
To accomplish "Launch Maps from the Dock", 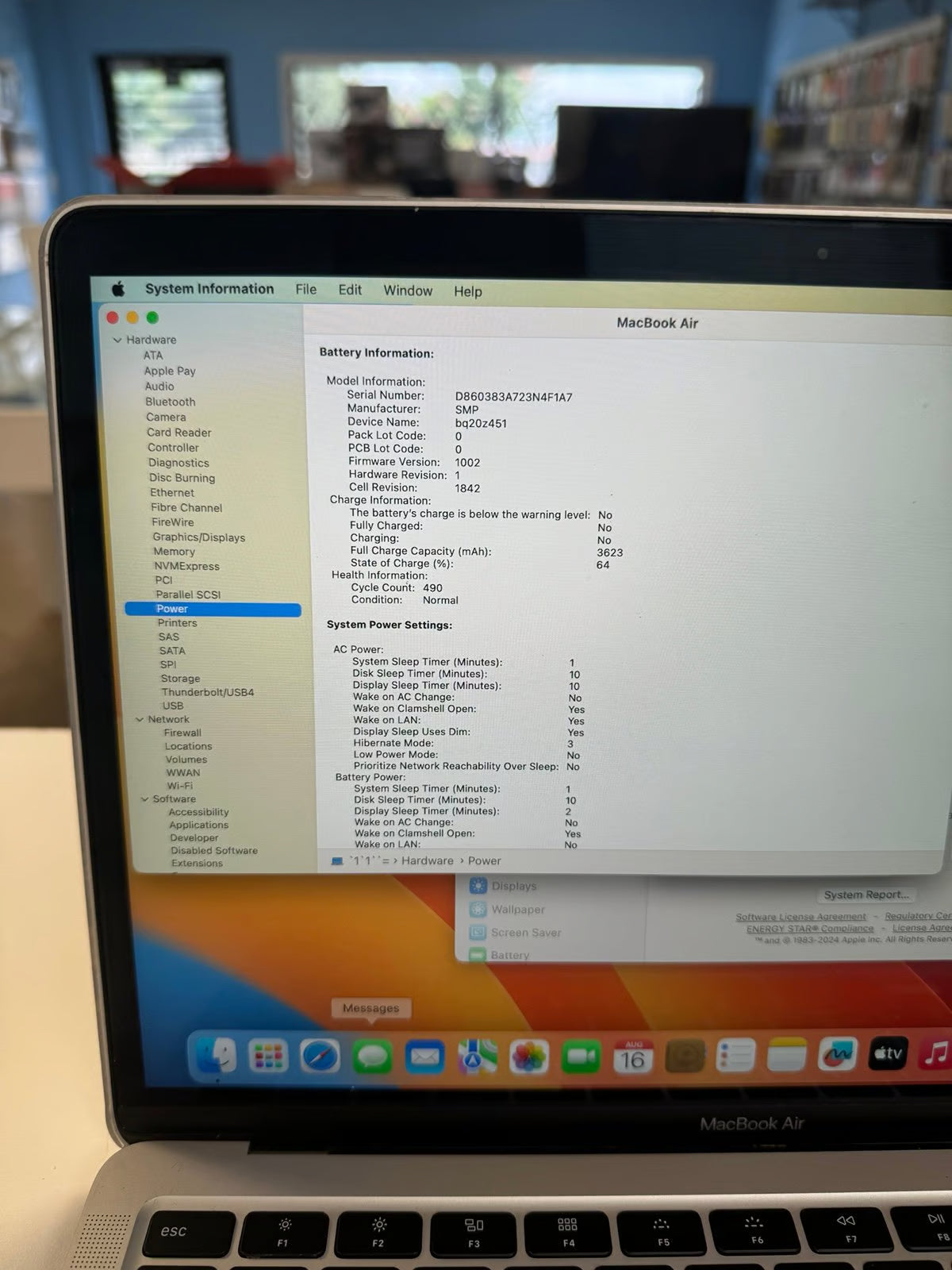I will pos(477,1057).
